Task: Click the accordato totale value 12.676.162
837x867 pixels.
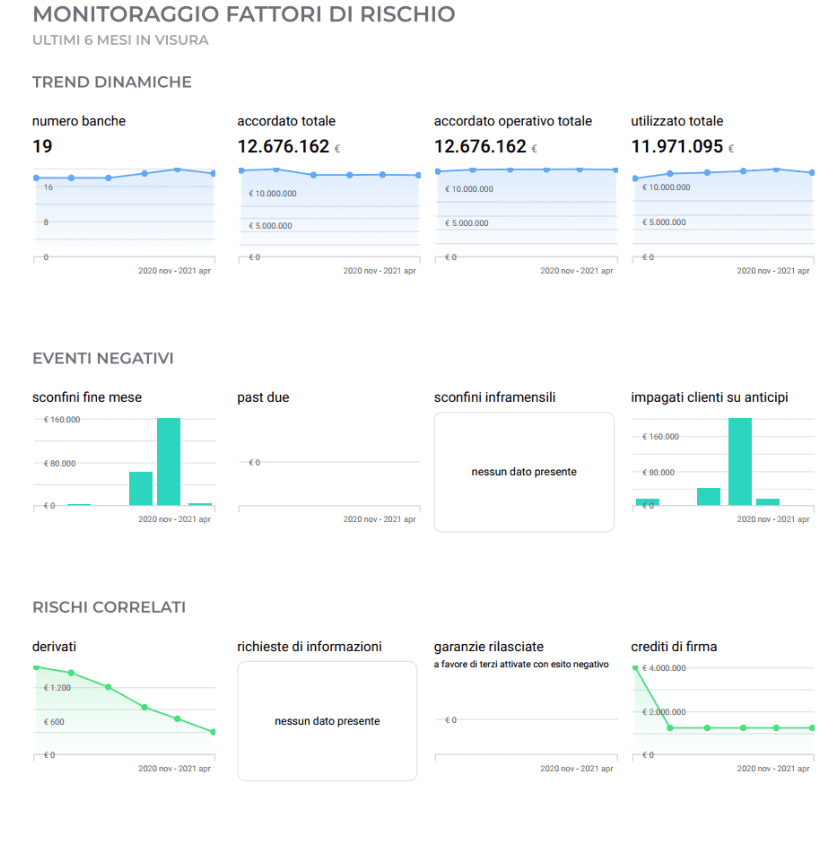Action: (283, 147)
